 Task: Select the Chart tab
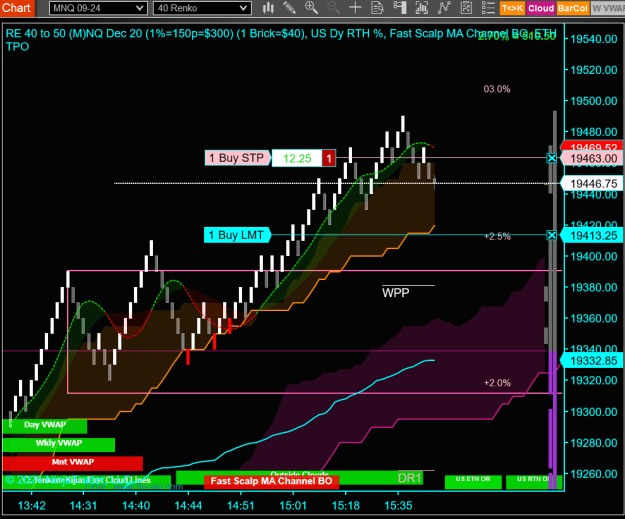pyautogui.click(x=17, y=8)
